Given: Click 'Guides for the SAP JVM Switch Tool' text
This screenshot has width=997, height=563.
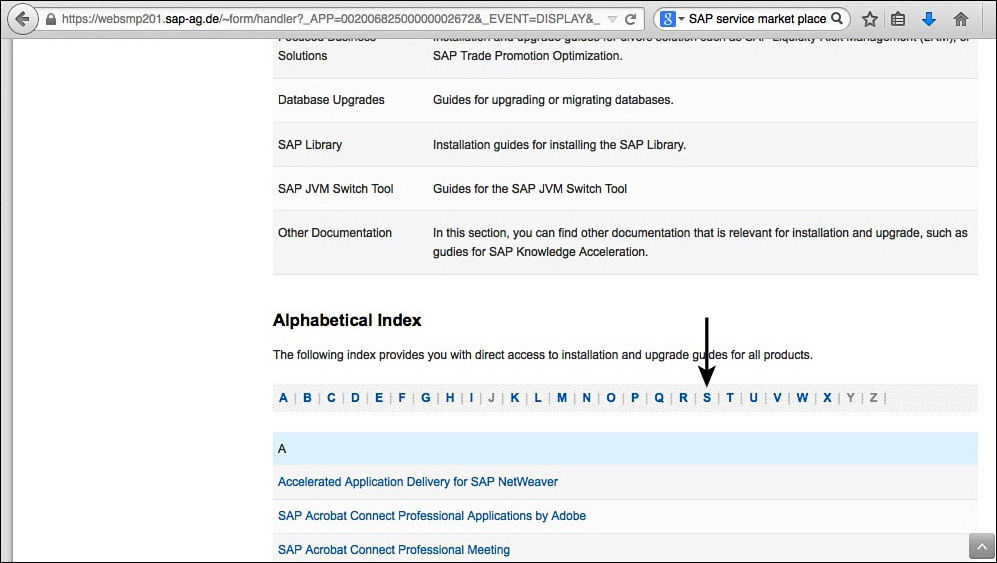Looking at the screenshot, I should click(x=530, y=188).
